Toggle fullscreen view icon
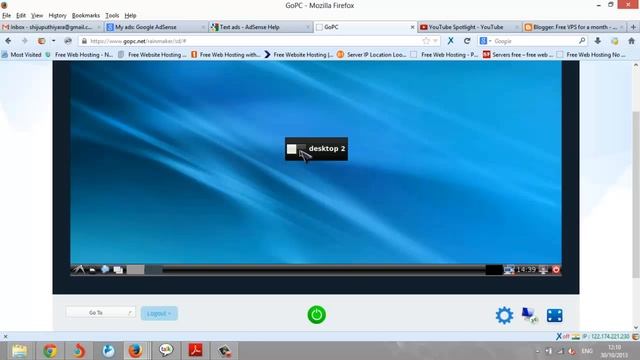The width and height of the screenshot is (640, 360). coord(555,316)
